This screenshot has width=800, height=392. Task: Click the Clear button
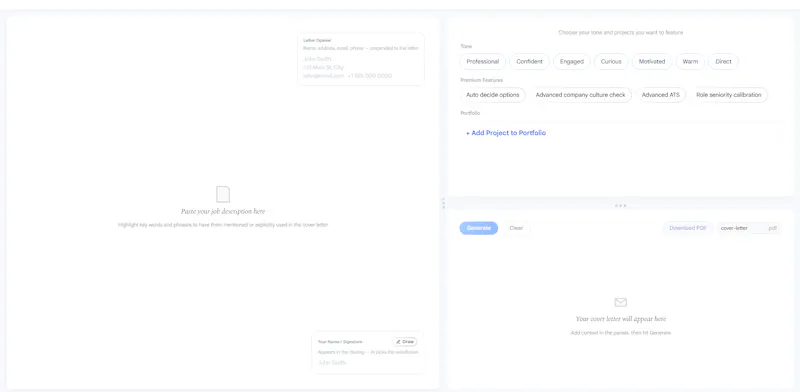516,228
